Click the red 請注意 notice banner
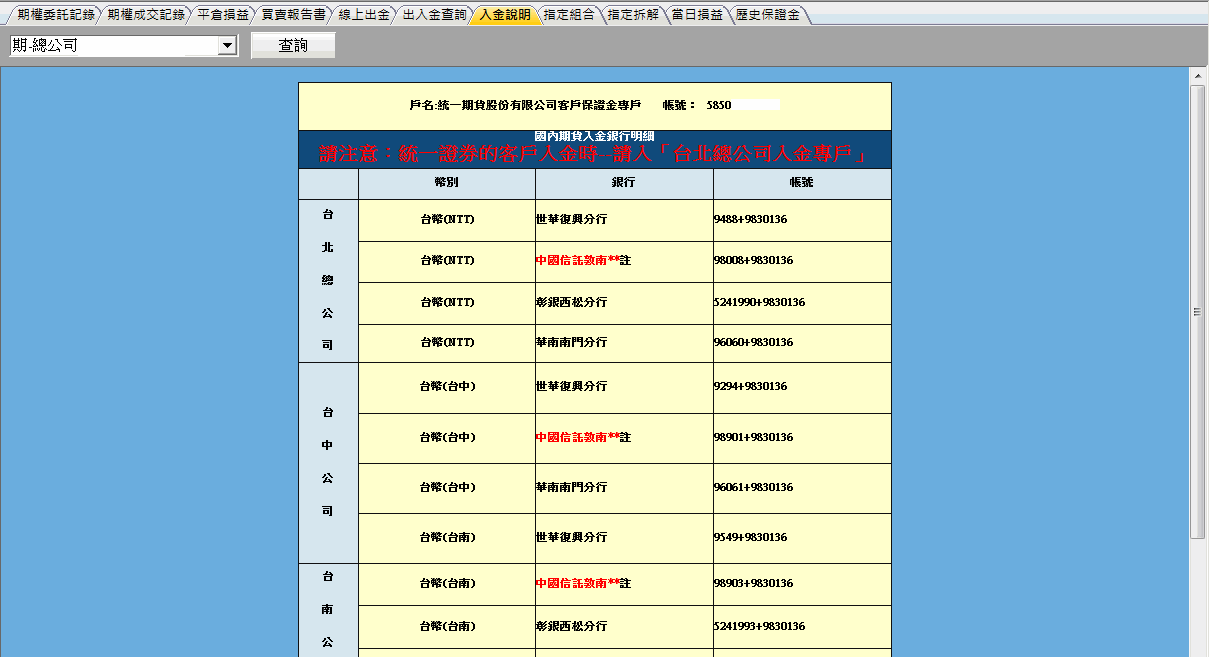Image resolution: width=1210 pixels, height=657 pixels. [594, 154]
